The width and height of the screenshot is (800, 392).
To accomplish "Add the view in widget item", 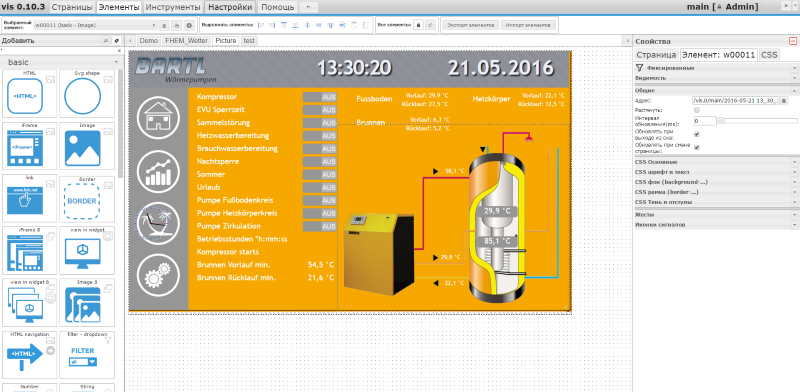I will (87, 251).
